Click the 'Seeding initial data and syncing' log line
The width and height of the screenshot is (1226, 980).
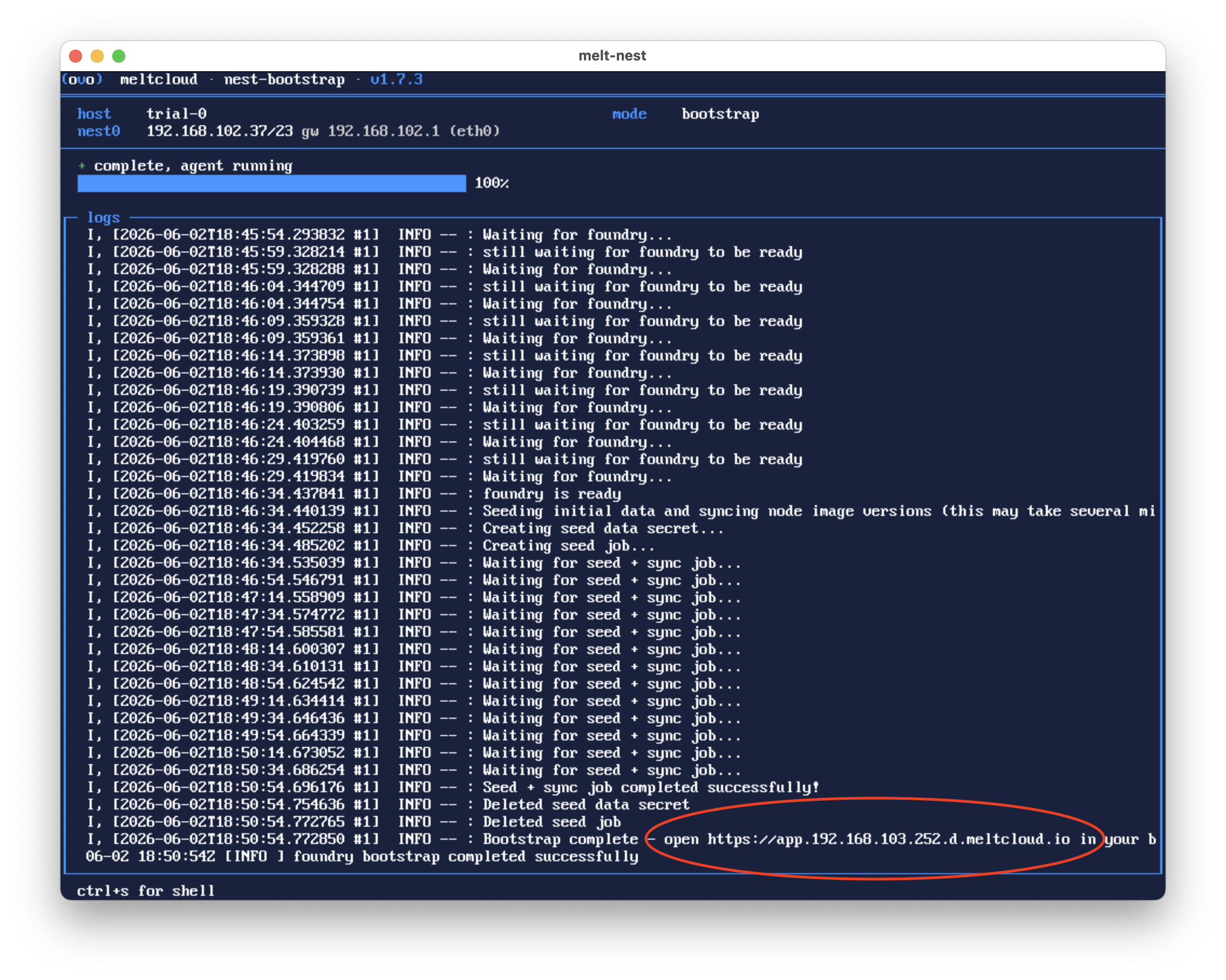click(621, 511)
